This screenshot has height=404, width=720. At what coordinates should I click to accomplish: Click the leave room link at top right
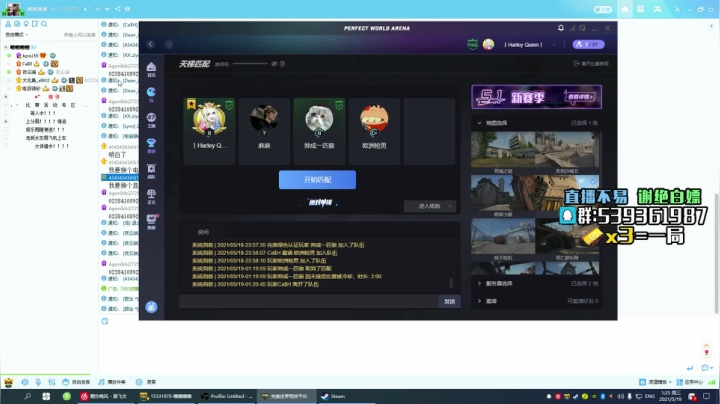coord(591,64)
